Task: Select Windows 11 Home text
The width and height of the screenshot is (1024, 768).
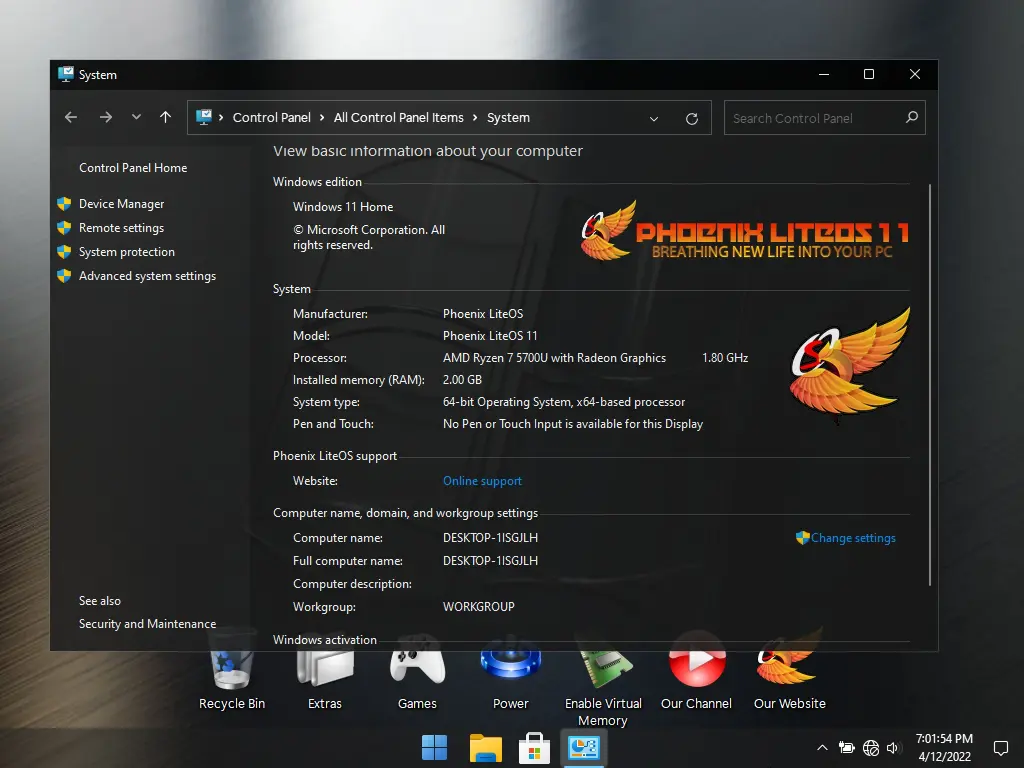Action: click(343, 207)
